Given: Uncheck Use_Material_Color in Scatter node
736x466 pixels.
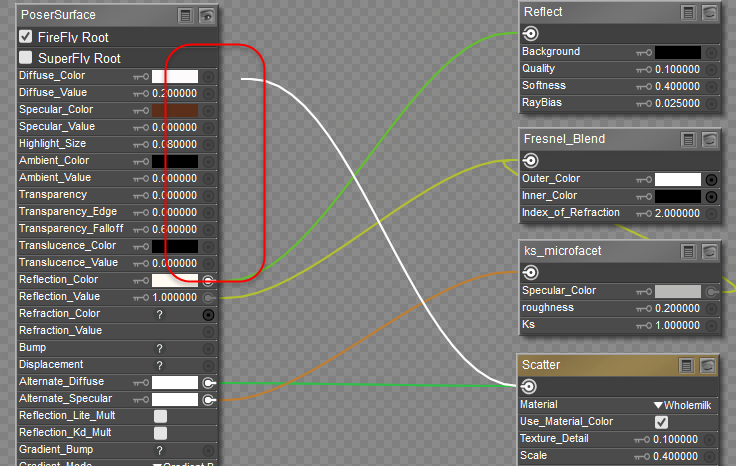Looking at the screenshot, I should 661,422.
